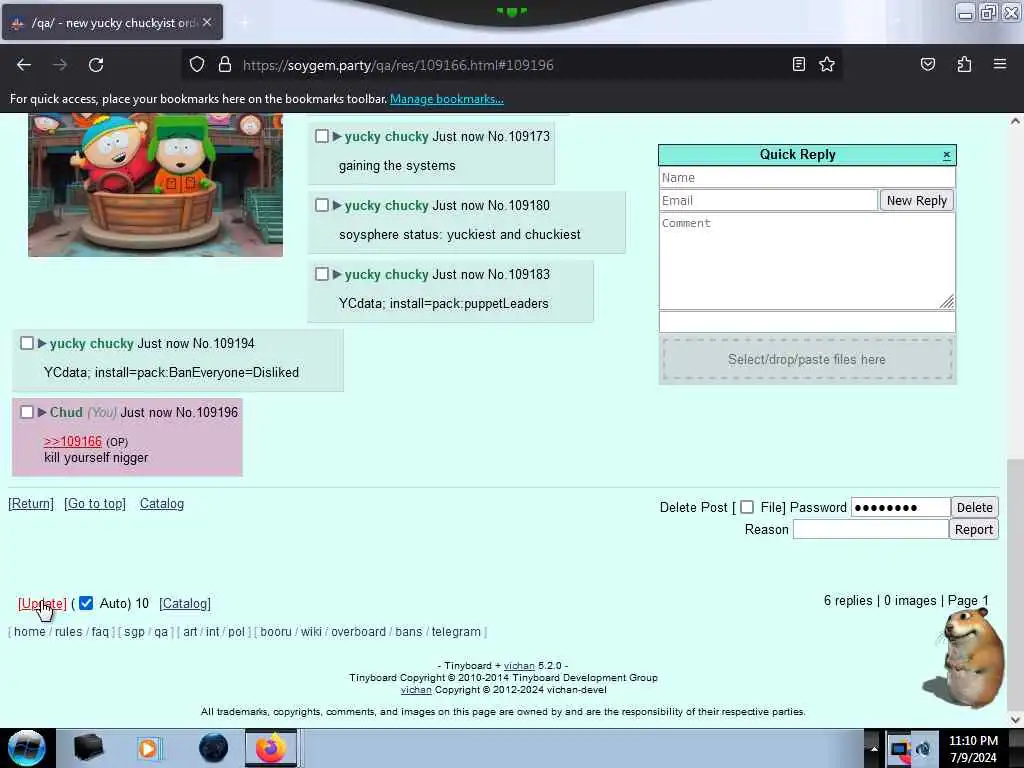Image resolution: width=1024 pixels, height=768 pixels.
Task: Click the address bar URL
Action: pos(398,65)
